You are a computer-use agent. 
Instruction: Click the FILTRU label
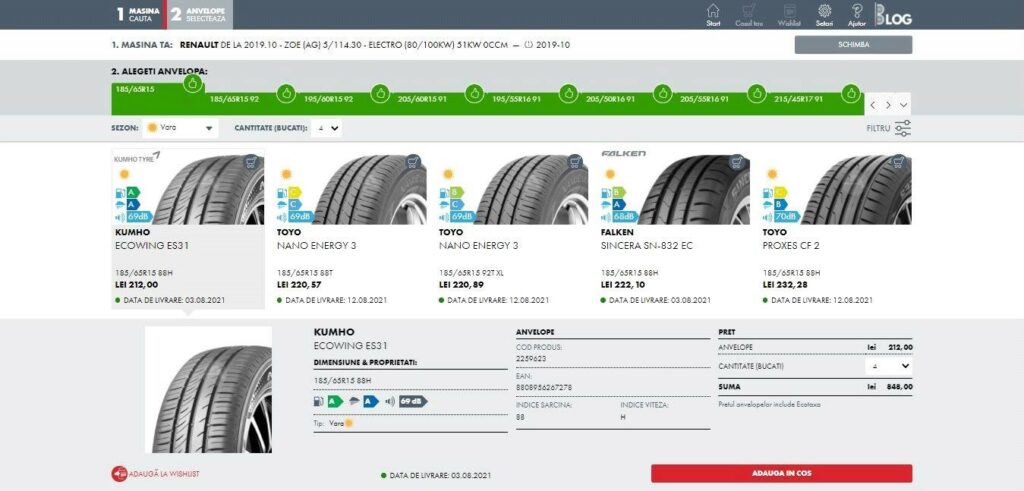pyautogui.click(x=878, y=129)
